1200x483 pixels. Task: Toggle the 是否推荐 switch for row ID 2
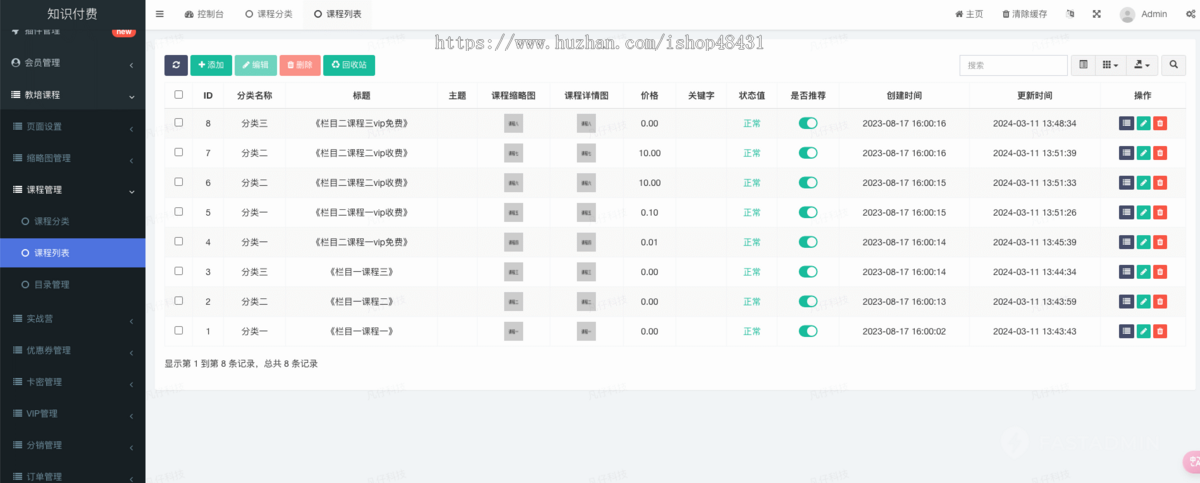(x=808, y=301)
